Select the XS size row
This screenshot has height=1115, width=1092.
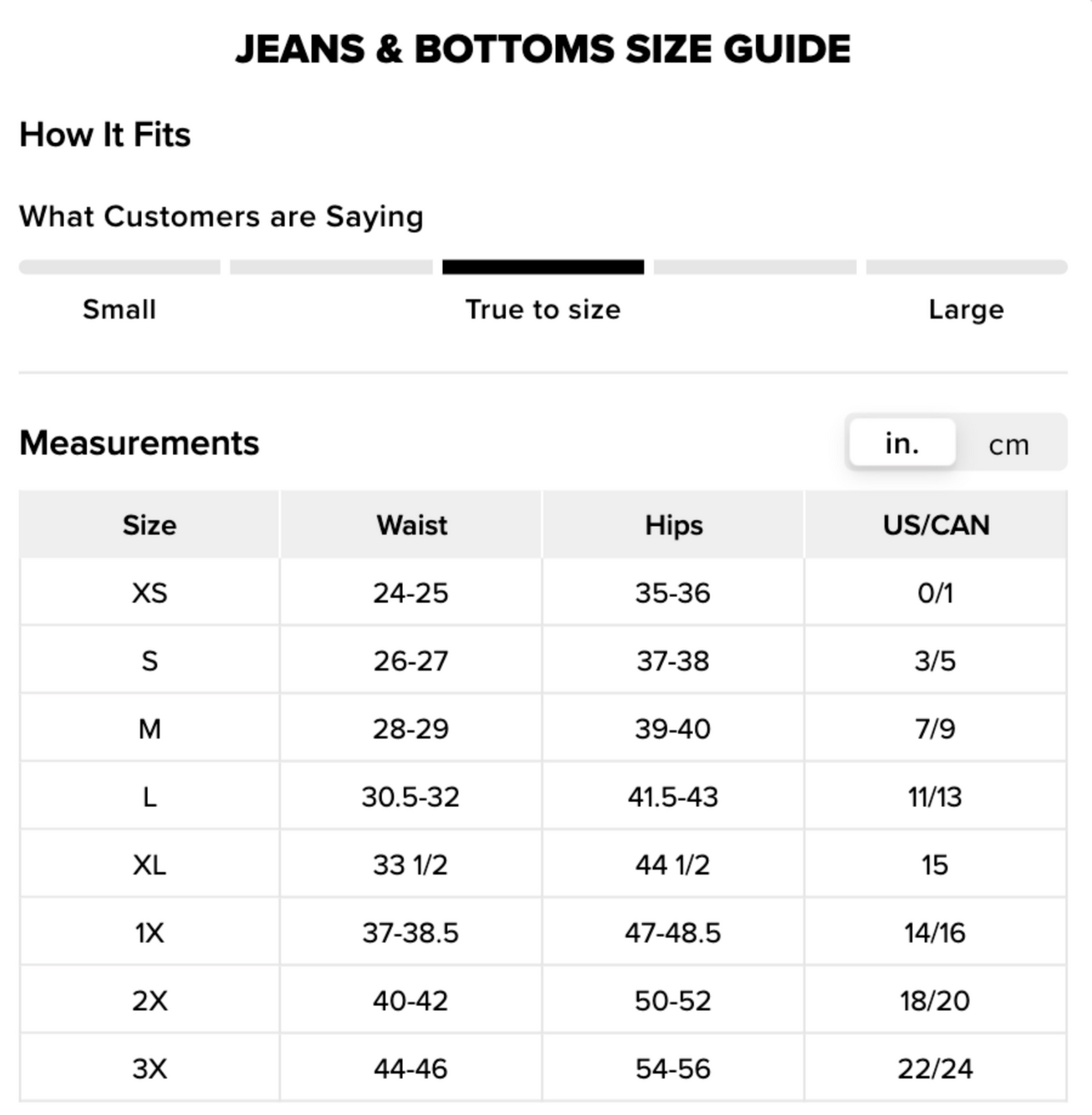(543, 592)
